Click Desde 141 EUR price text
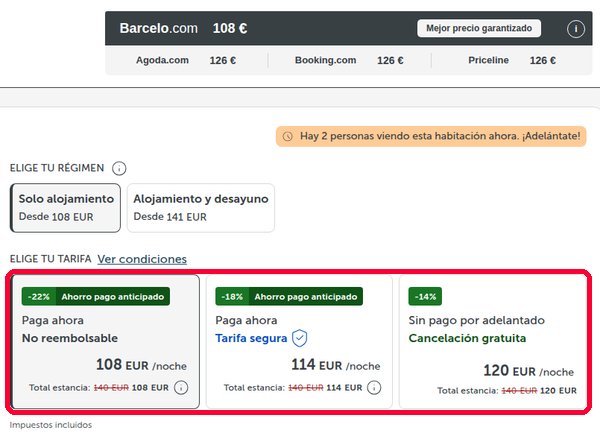The height and width of the screenshot is (436, 600). click(x=170, y=217)
